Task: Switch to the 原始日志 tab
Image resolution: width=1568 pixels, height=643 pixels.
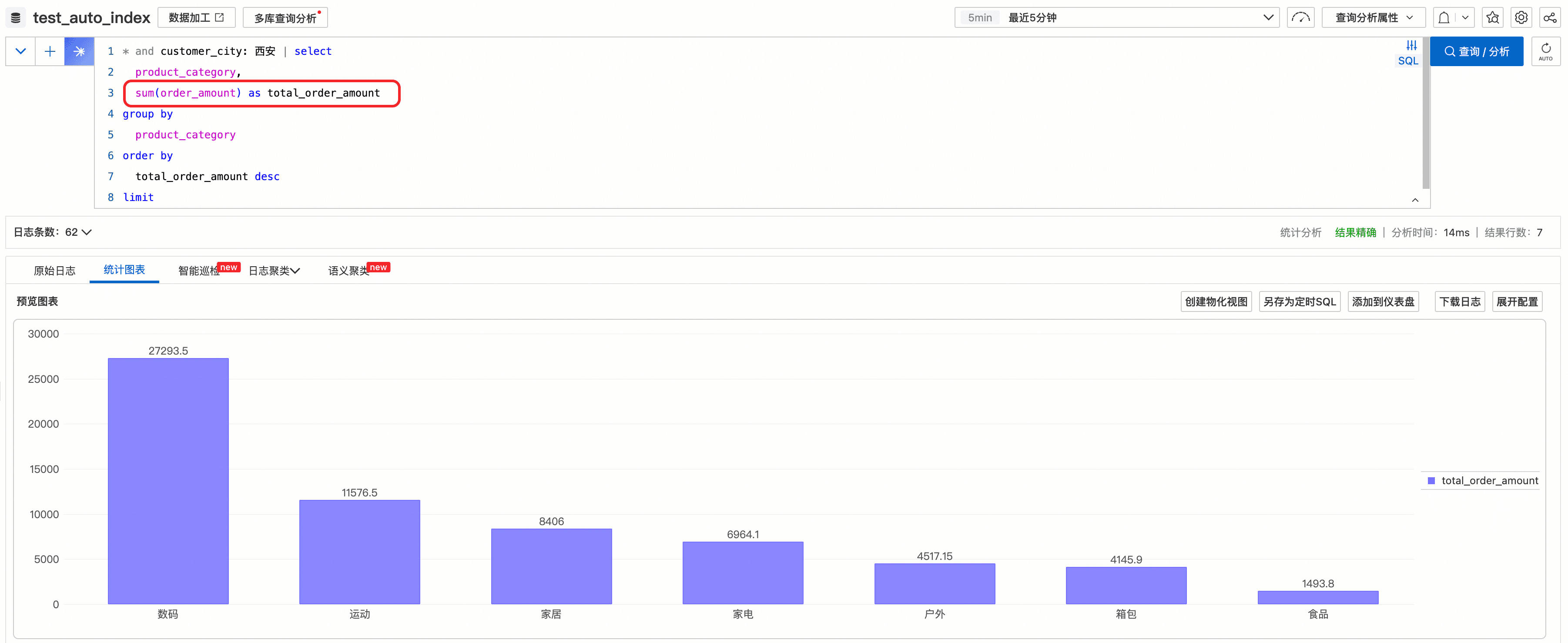Action: coord(55,270)
